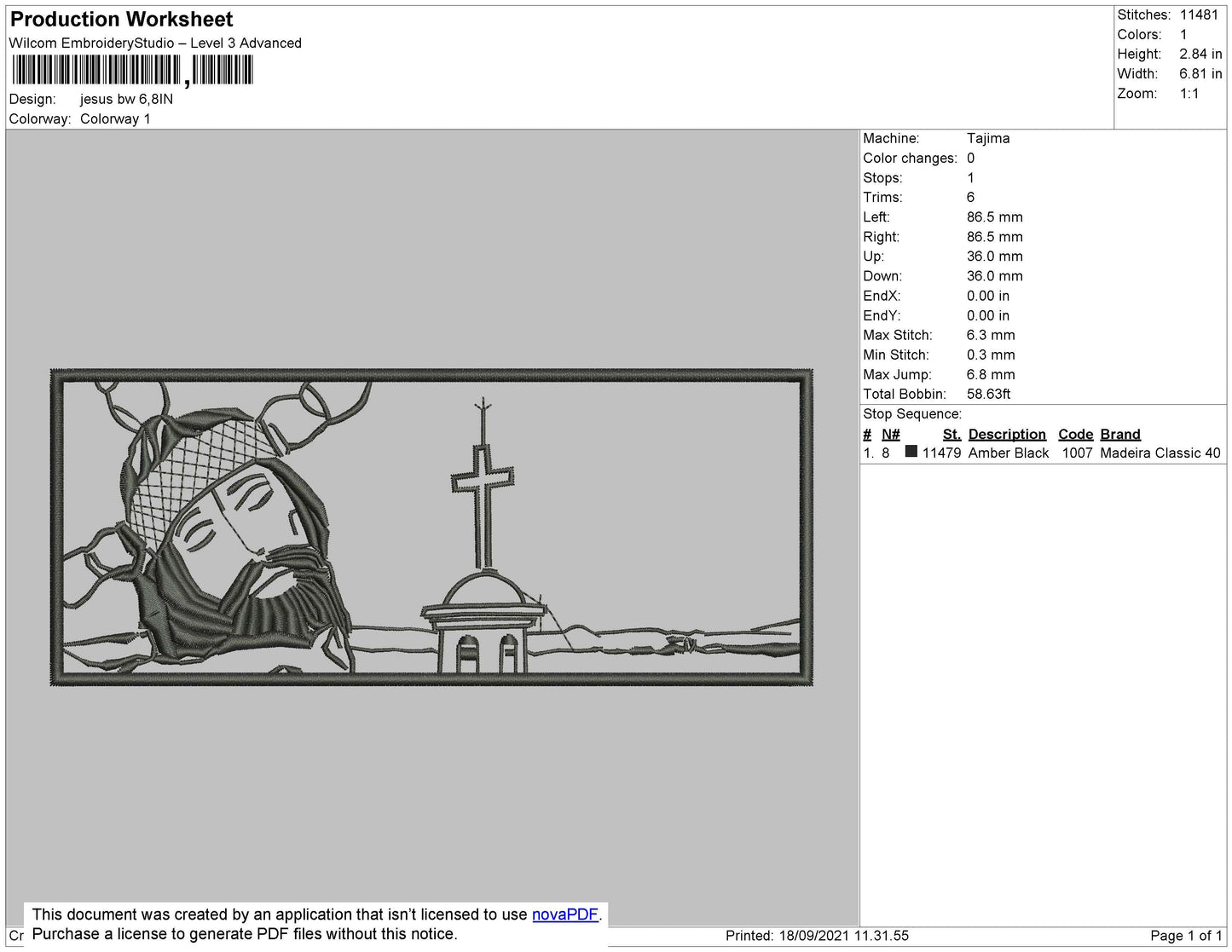
Task: Click the Total Bobbin value '58.63ft'
Action: (x=988, y=394)
